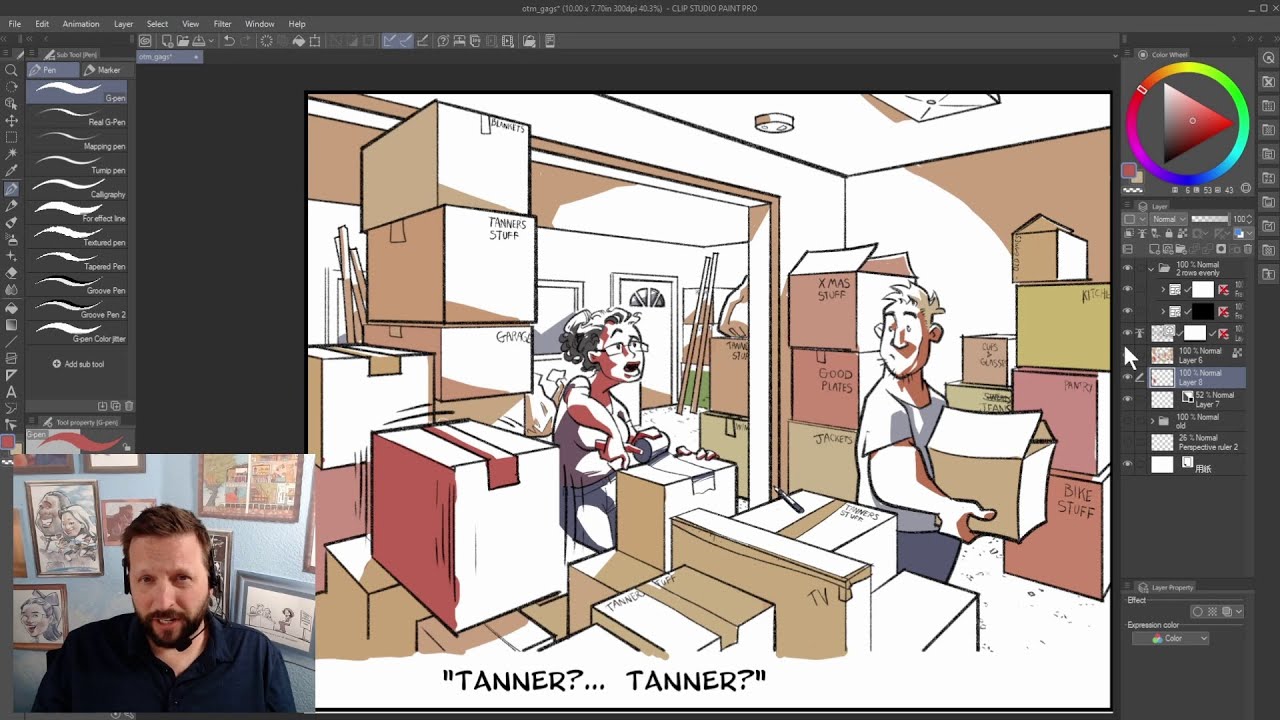Select the Zoom magnifier tool
The width and height of the screenshot is (1280, 720).
[11, 70]
